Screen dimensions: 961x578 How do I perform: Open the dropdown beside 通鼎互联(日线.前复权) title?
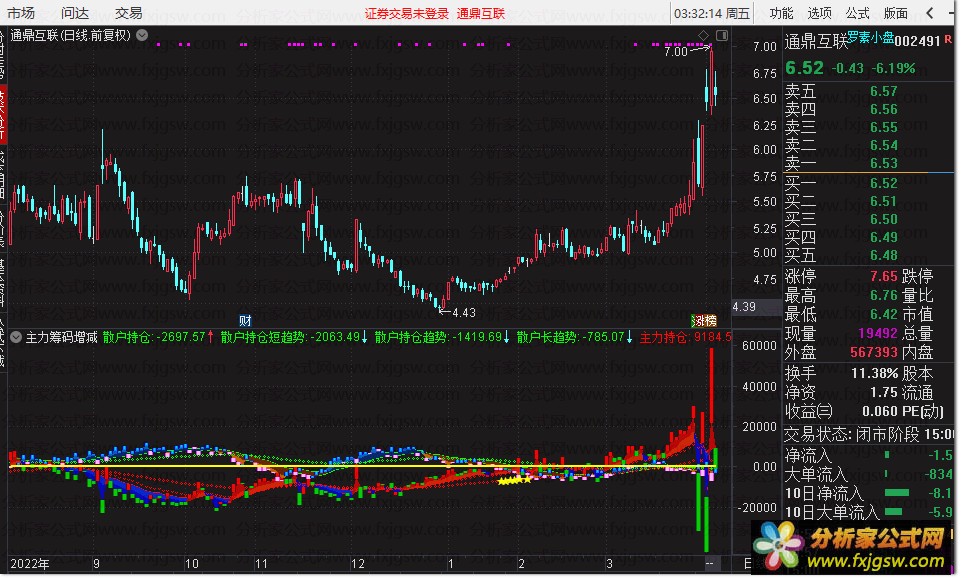(x=142, y=35)
